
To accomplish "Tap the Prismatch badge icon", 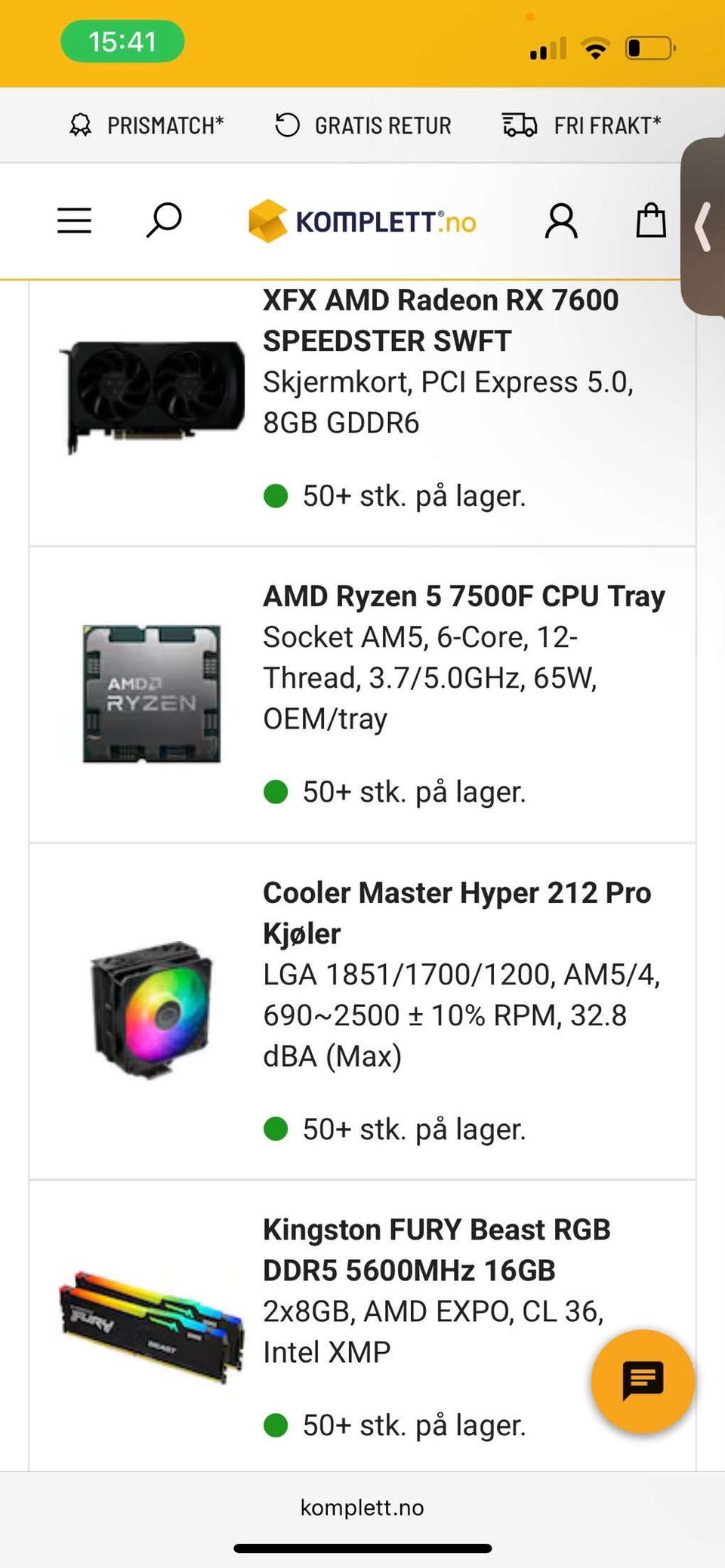I will pyautogui.click(x=81, y=125).
